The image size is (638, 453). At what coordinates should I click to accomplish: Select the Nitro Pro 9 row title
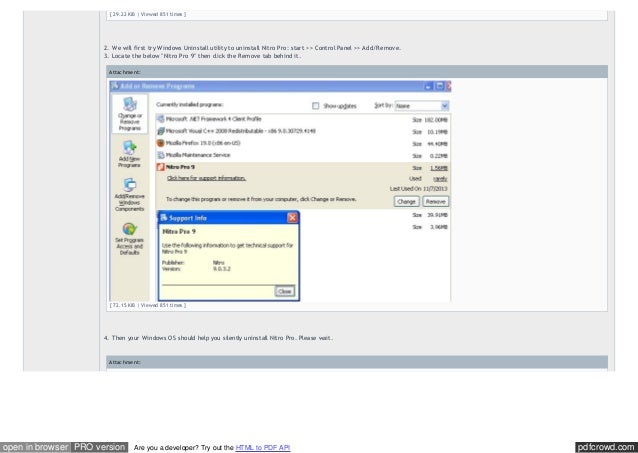(x=180, y=167)
